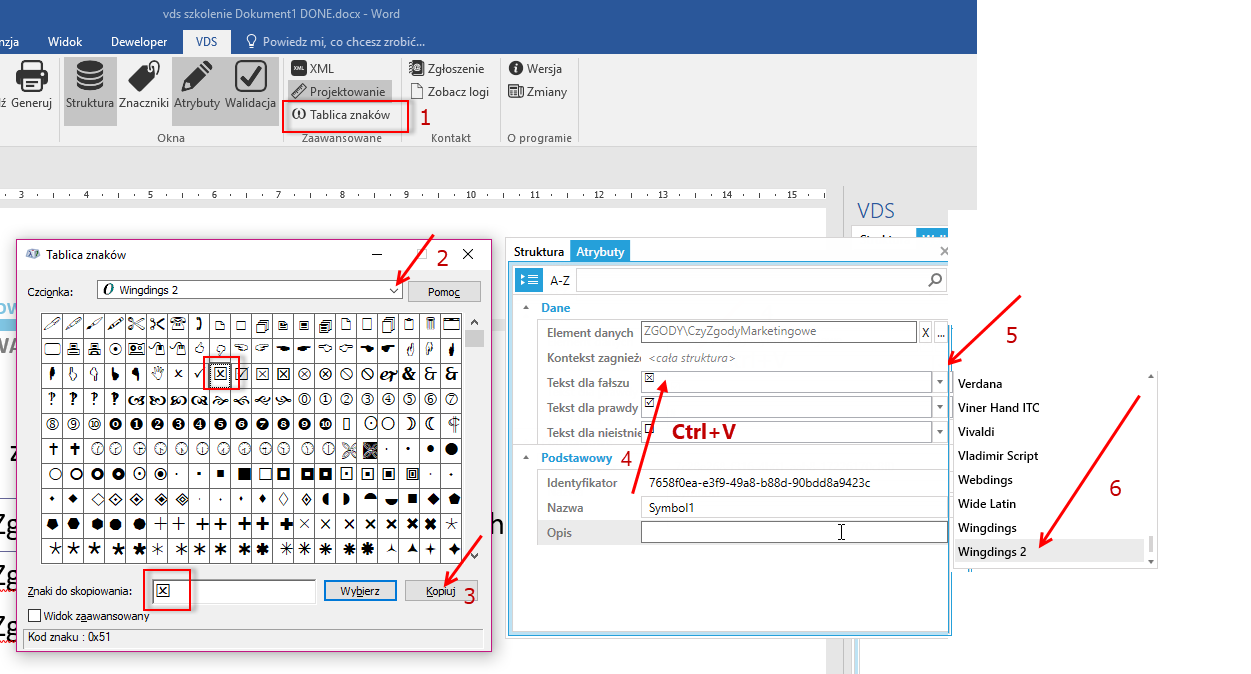This screenshot has height=674, width=1251.
Task: Collapse the Dane section
Action: 527,308
